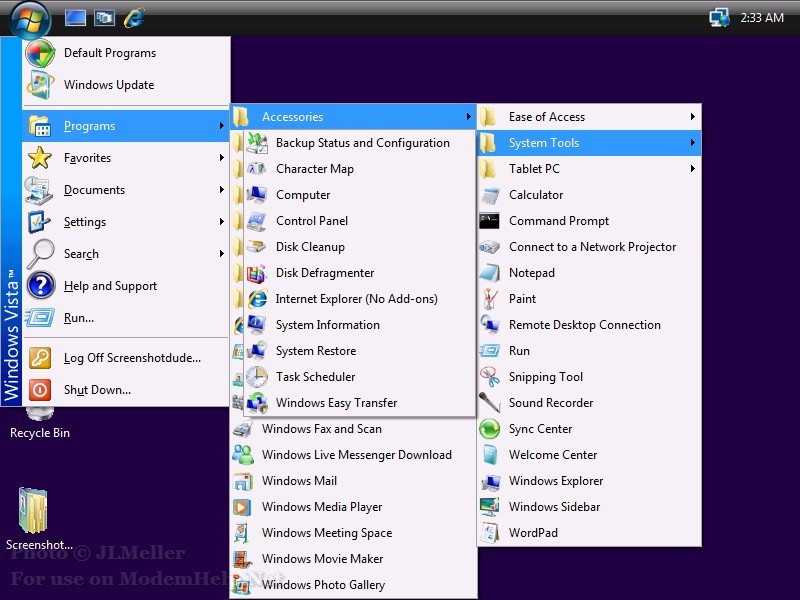The image size is (800, 600).
Task: Select System Restore from System Tools
Action: pyautogui.click(x=315, y=351)
